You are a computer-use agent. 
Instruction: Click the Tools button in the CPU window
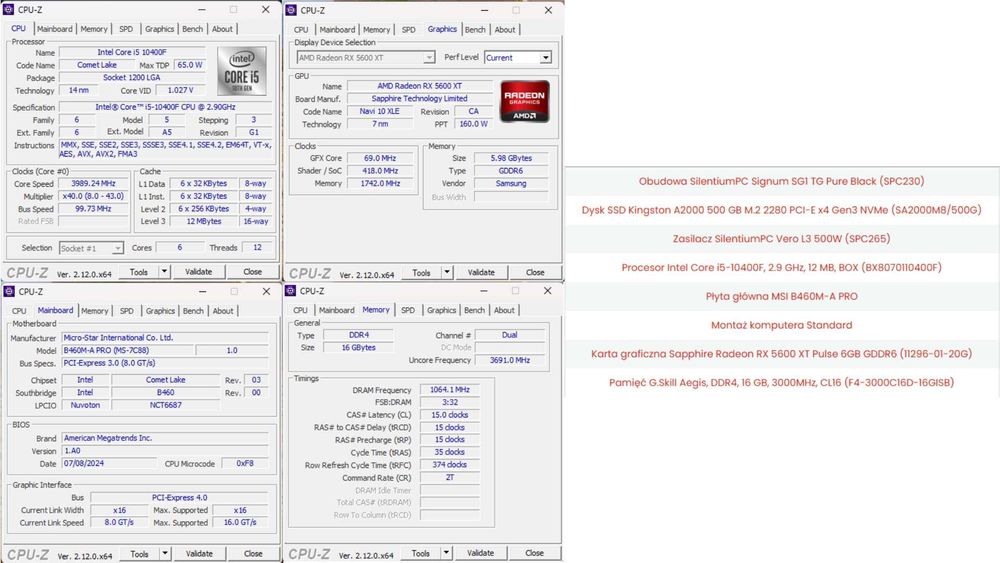[139, 272]
